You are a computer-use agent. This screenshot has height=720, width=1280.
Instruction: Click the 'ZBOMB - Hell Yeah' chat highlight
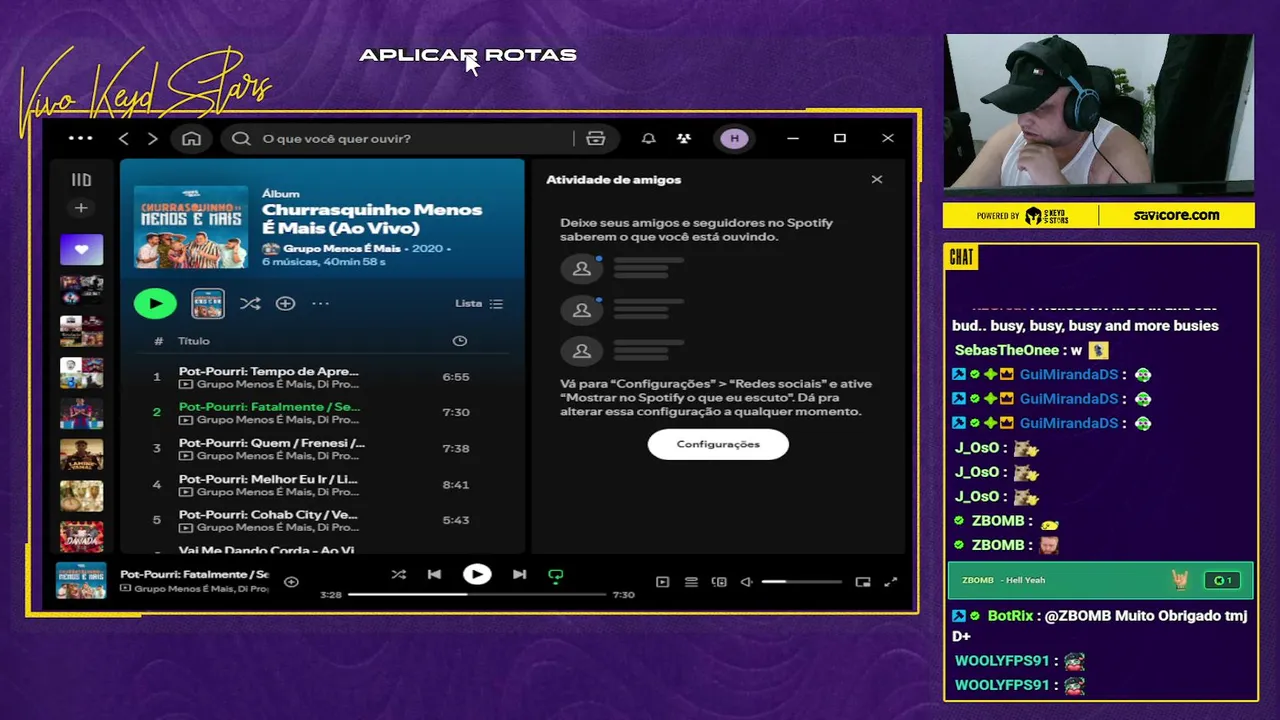click(1099, 580)
